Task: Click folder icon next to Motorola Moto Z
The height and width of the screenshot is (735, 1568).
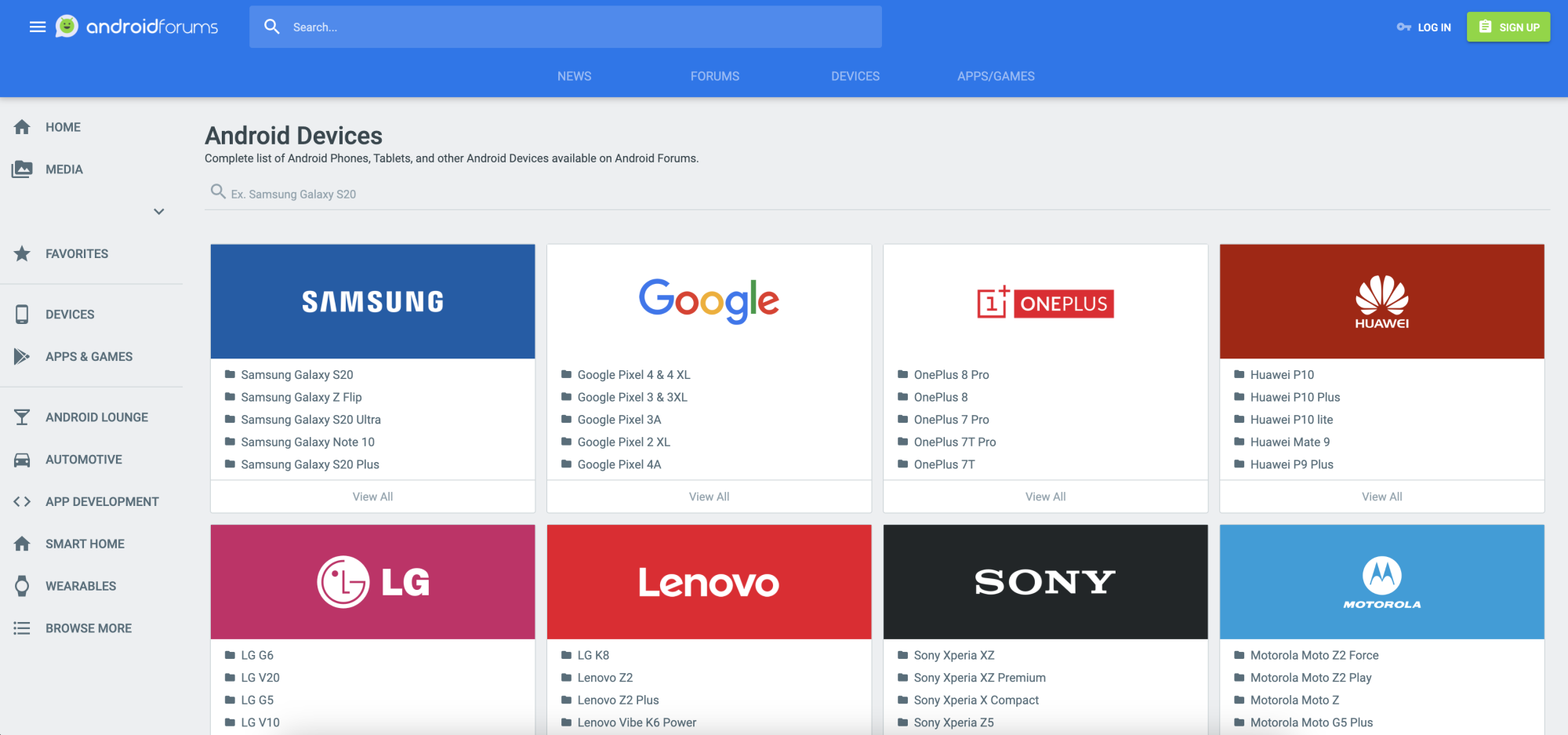Action: (1240, 700)
